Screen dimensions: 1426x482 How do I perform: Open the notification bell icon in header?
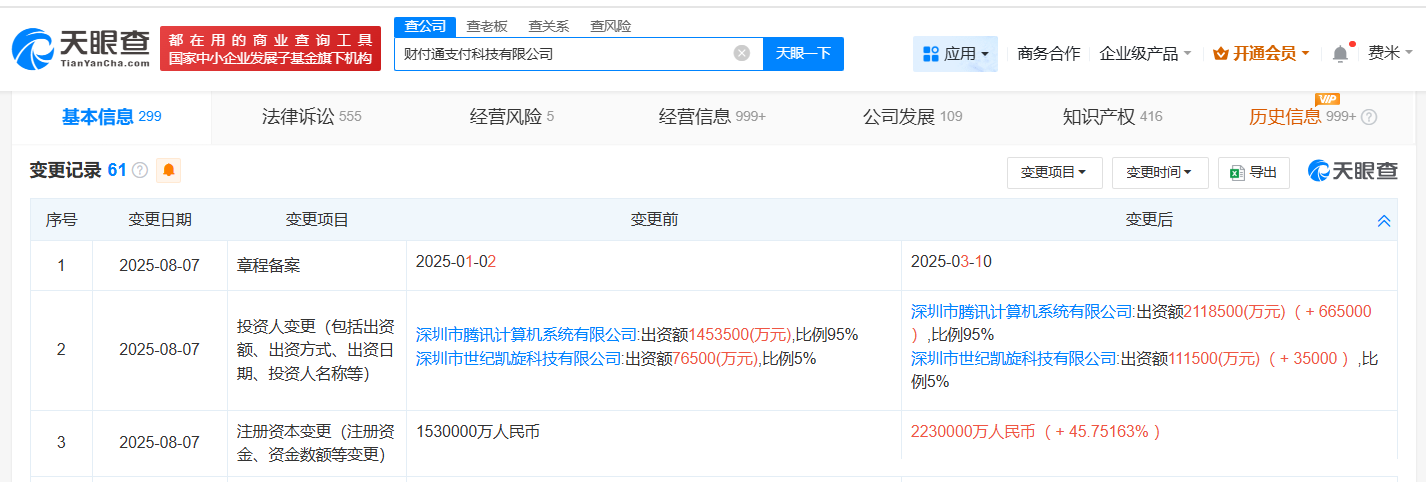[x=1340, y=54]
